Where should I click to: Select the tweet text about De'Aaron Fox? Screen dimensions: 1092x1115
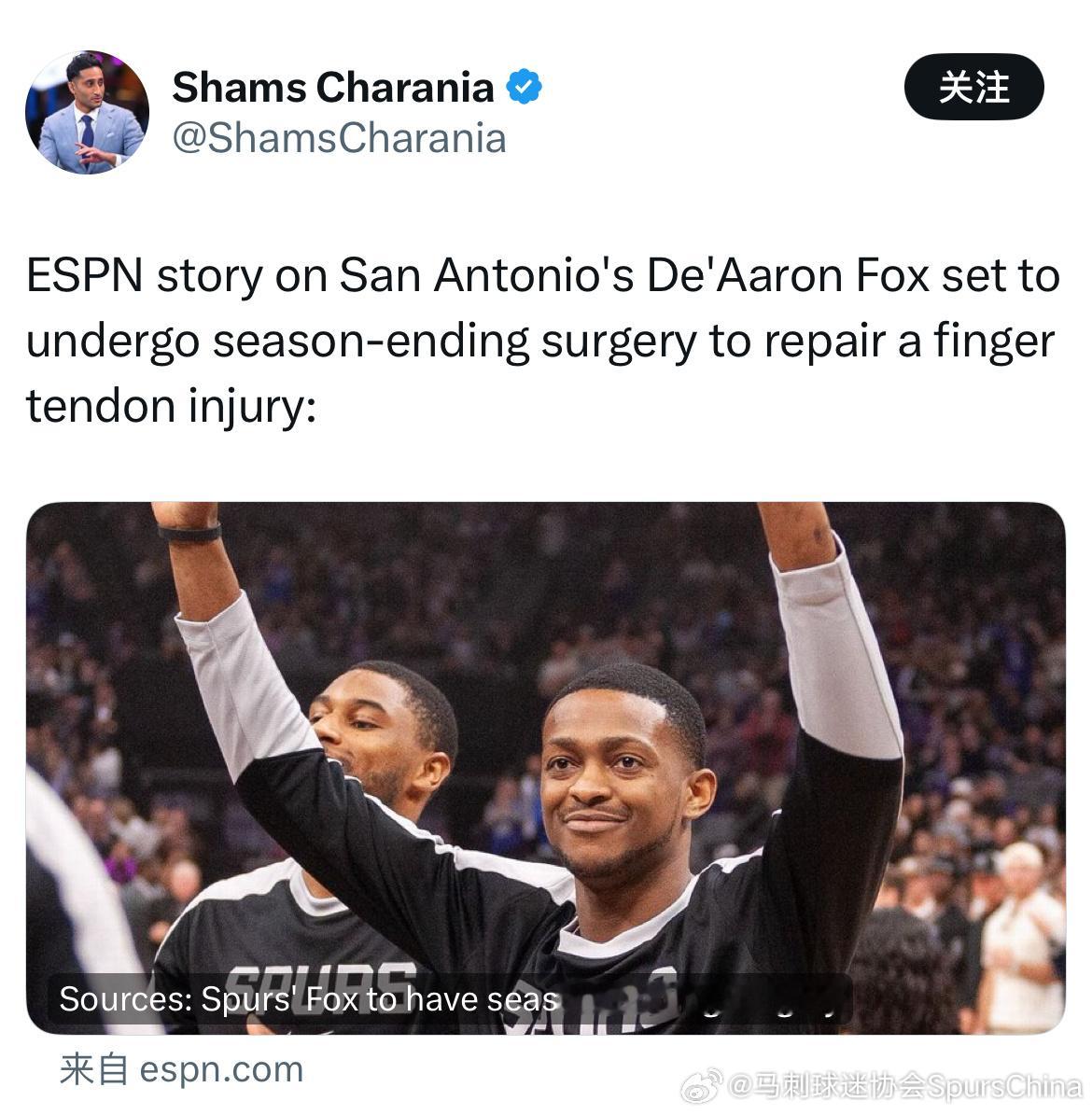tap(543, 341)
